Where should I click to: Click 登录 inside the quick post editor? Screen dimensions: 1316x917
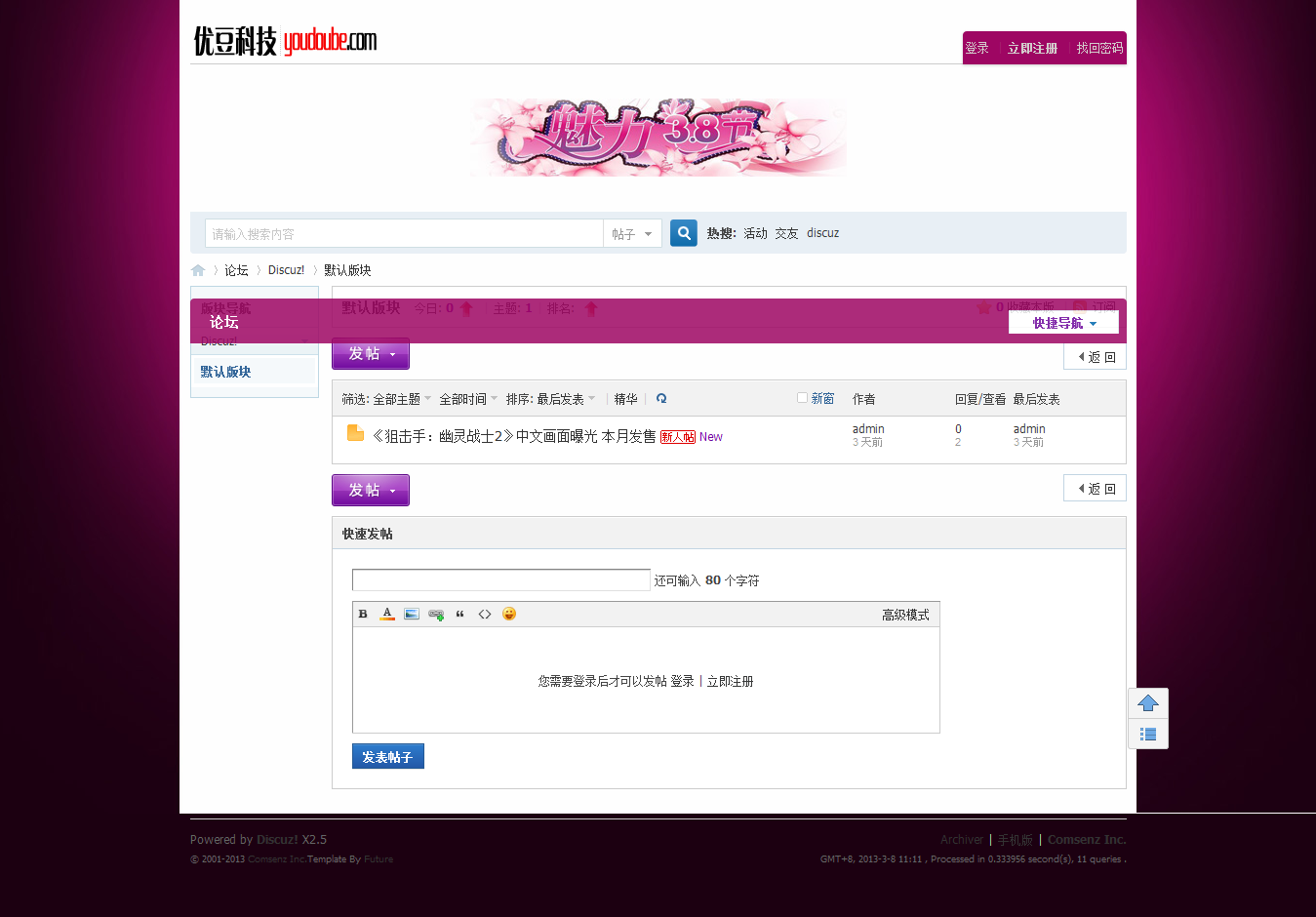click(682, 681)
